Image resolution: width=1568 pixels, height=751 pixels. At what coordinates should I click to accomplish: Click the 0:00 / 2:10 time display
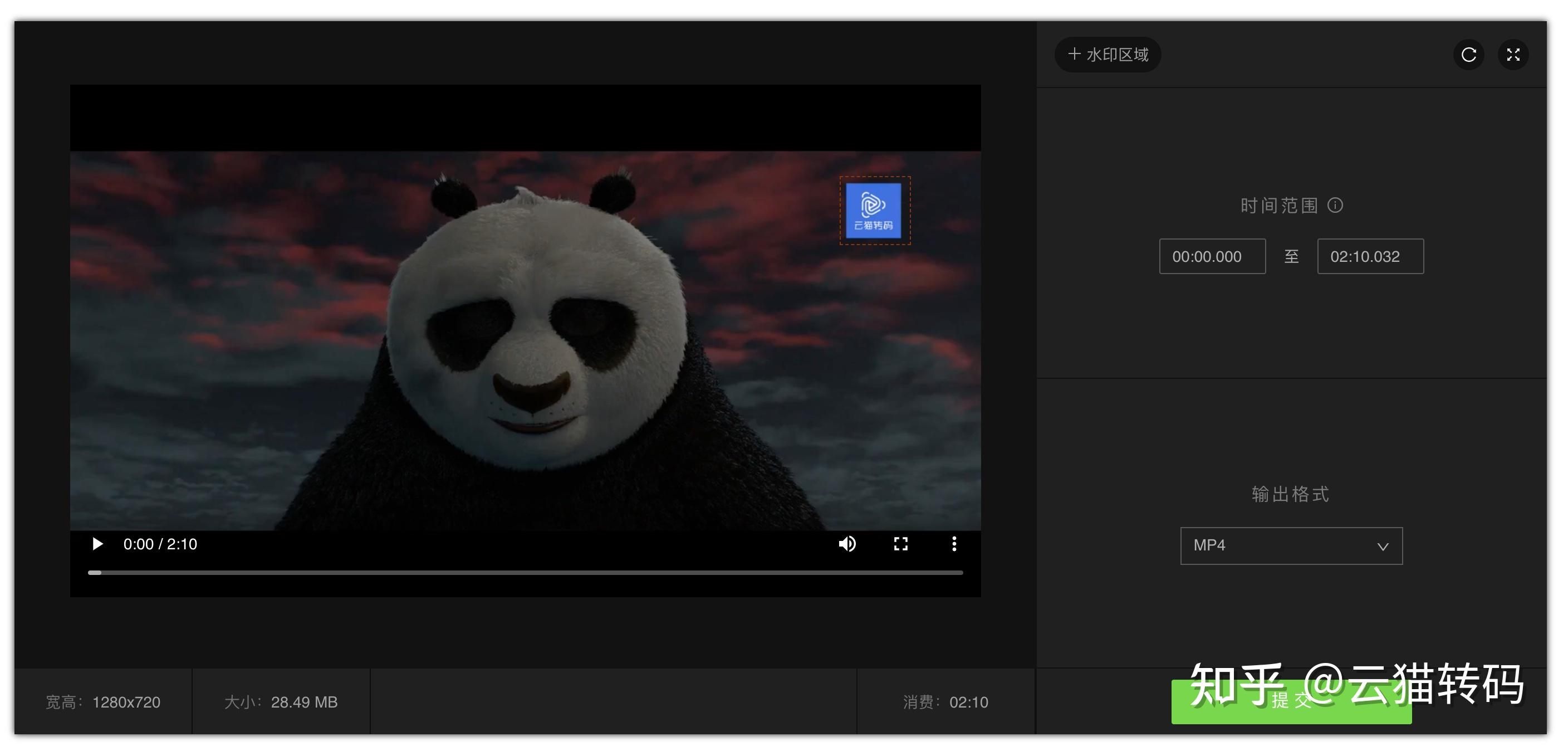click(160, 544)
